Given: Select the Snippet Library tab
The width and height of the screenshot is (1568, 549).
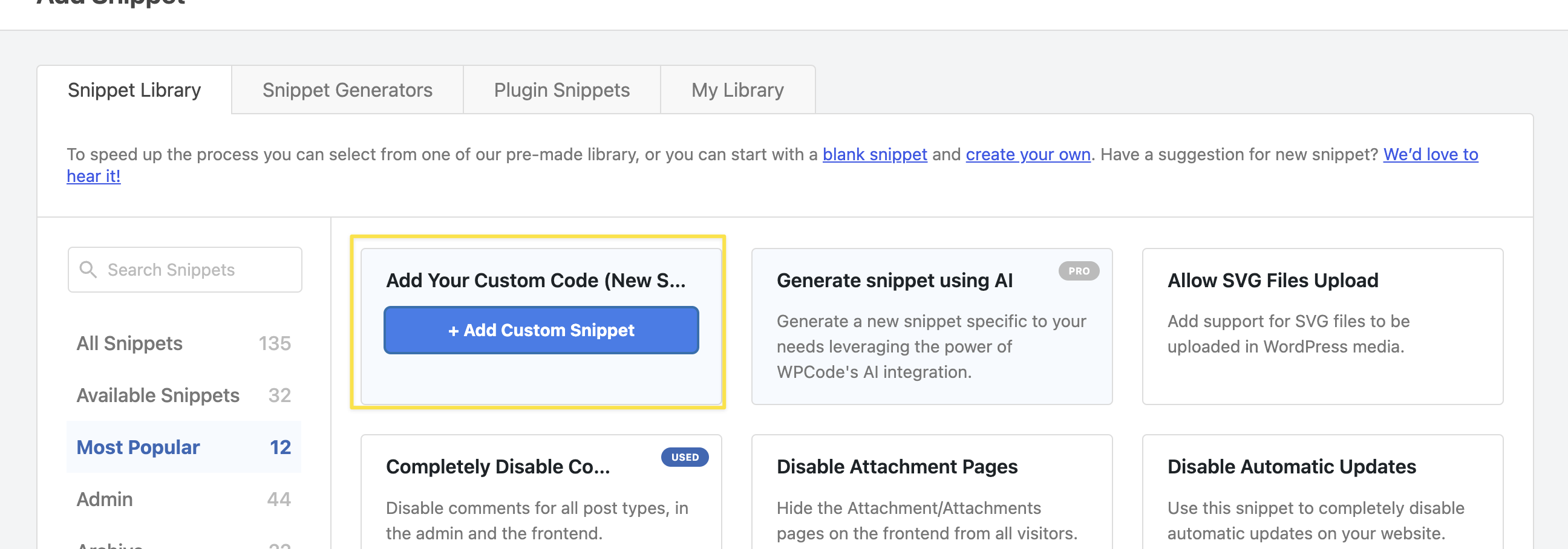Looking at the screenshot, I should point(134,90).
